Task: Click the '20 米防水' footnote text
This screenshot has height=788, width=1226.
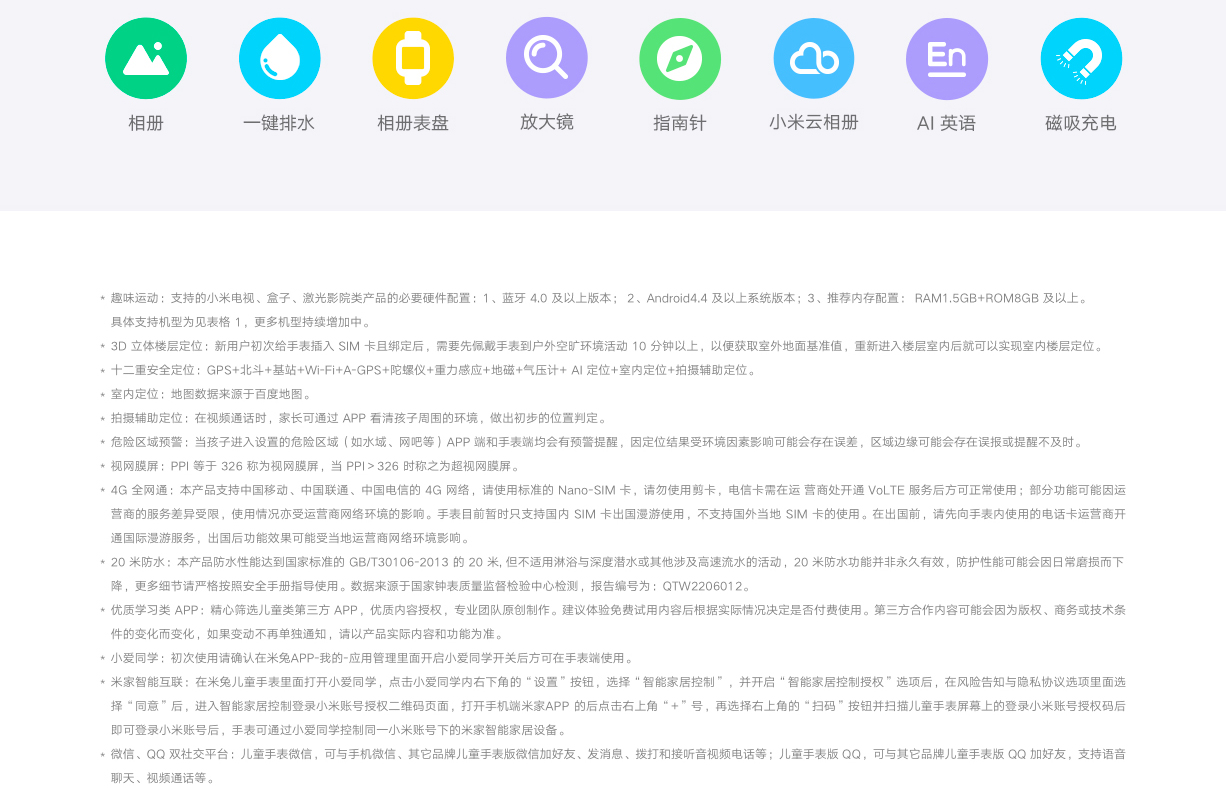Action: tap(600, 562)
